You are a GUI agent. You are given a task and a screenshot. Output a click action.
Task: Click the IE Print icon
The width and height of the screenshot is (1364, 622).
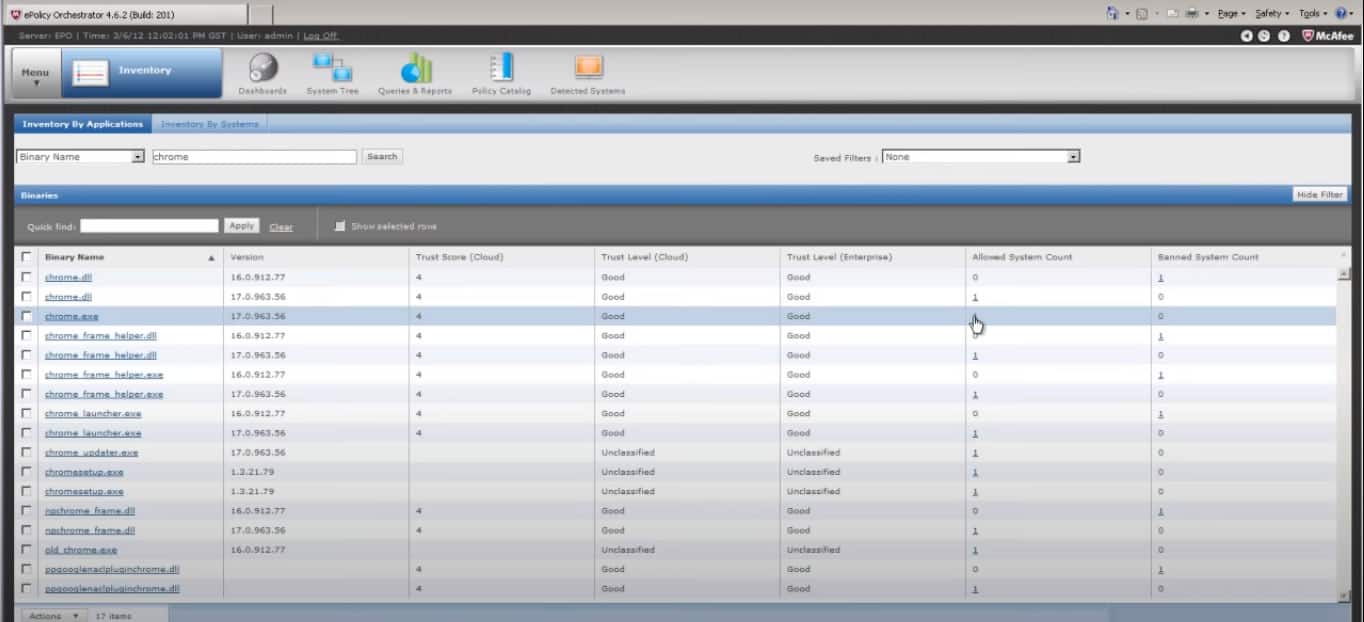1192,13
